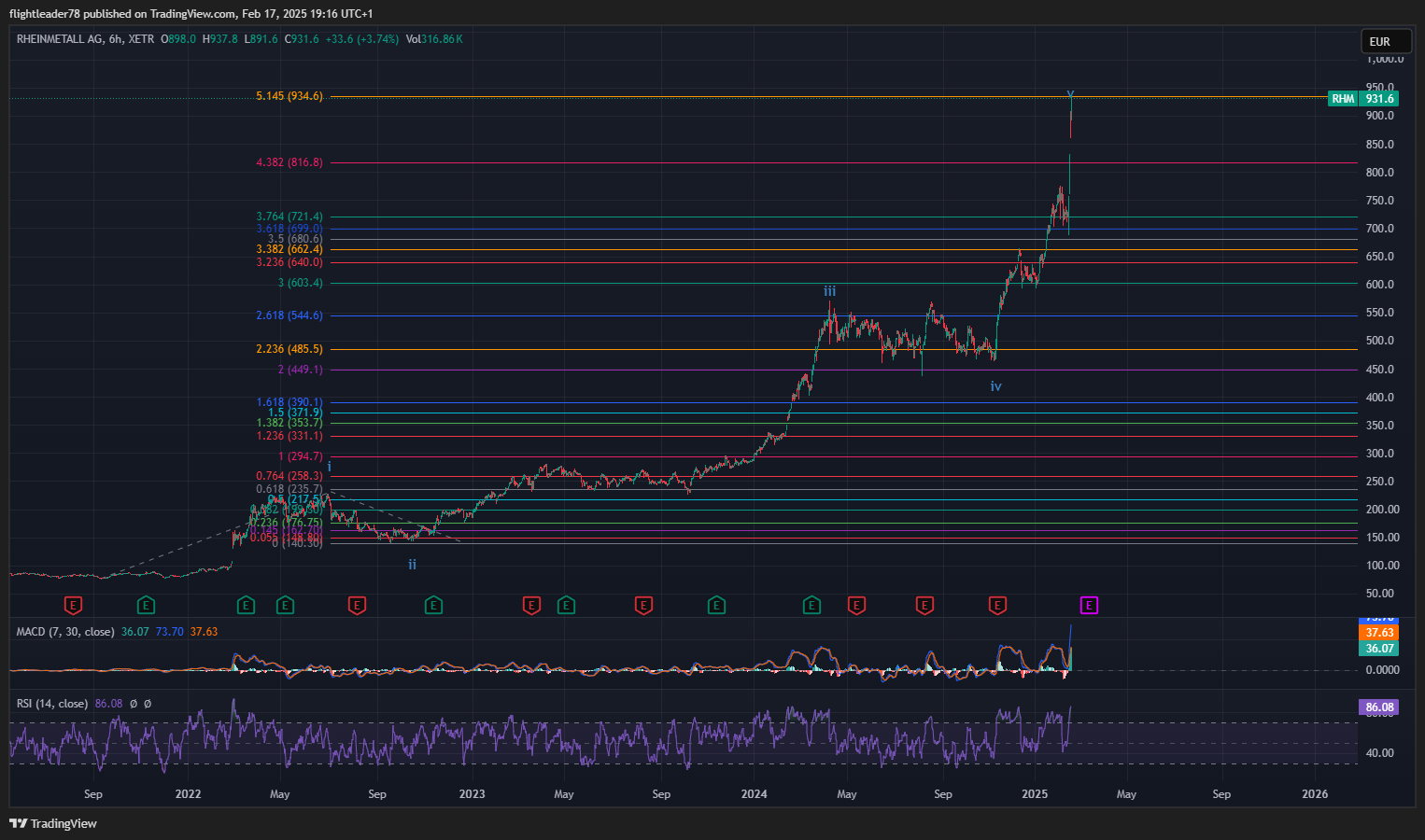This screenshot has height=840, width=1425.
Task: Click the 2023 time axis label
Action: coord(472,794)
